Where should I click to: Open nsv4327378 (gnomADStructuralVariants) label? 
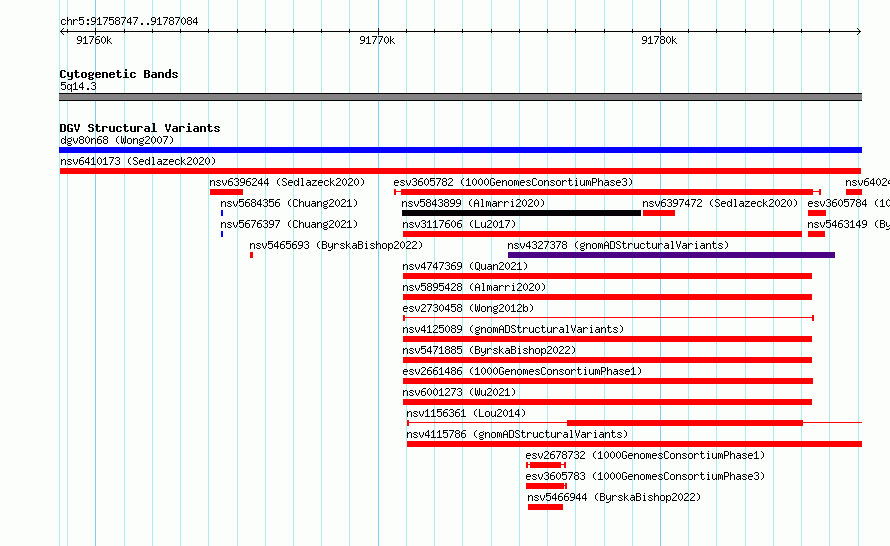point(618,245)
